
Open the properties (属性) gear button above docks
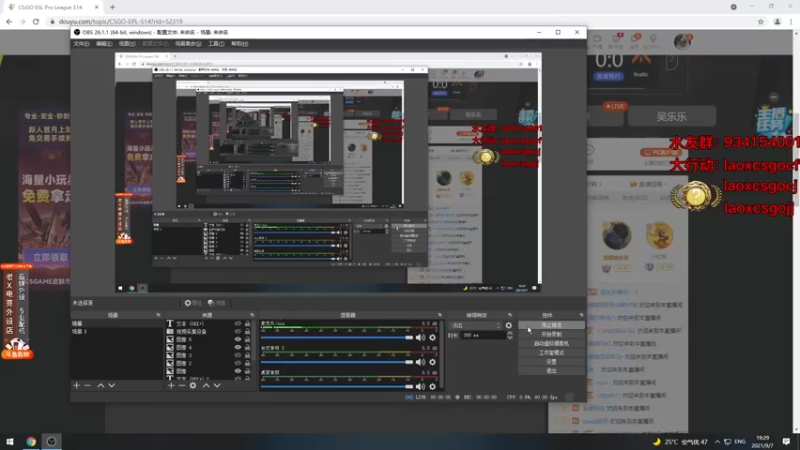(193, 303)
